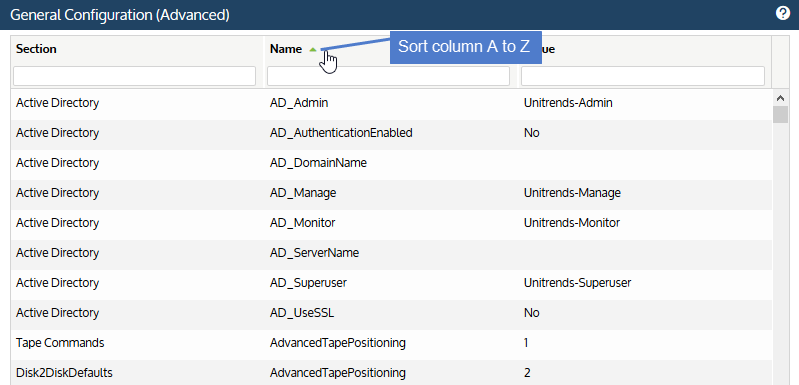Screen dimensions: 799x385
Task: Select Active Directory section in AD_DomainName row
Action: coord(58,163)
